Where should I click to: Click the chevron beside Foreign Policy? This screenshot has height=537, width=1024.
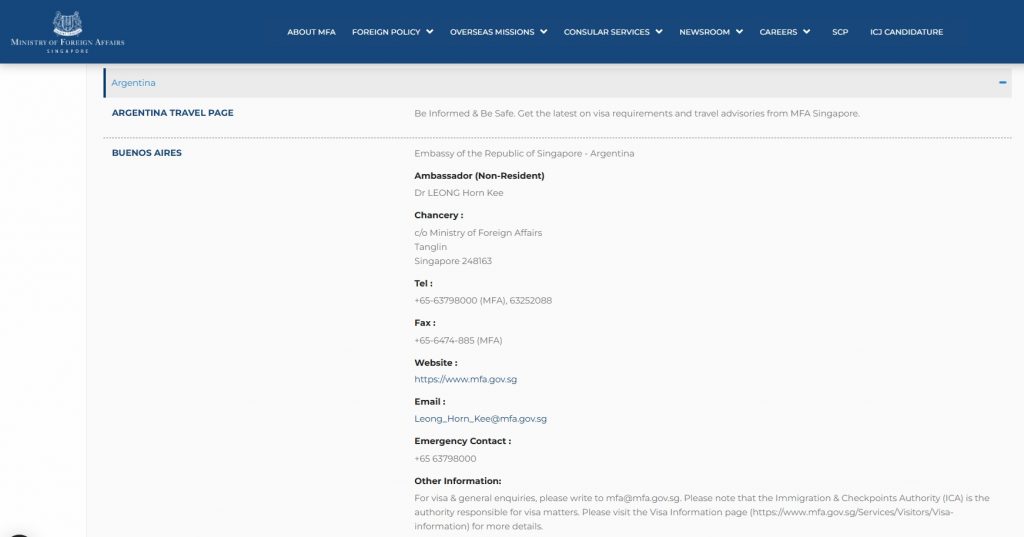[x=430, y=32]
